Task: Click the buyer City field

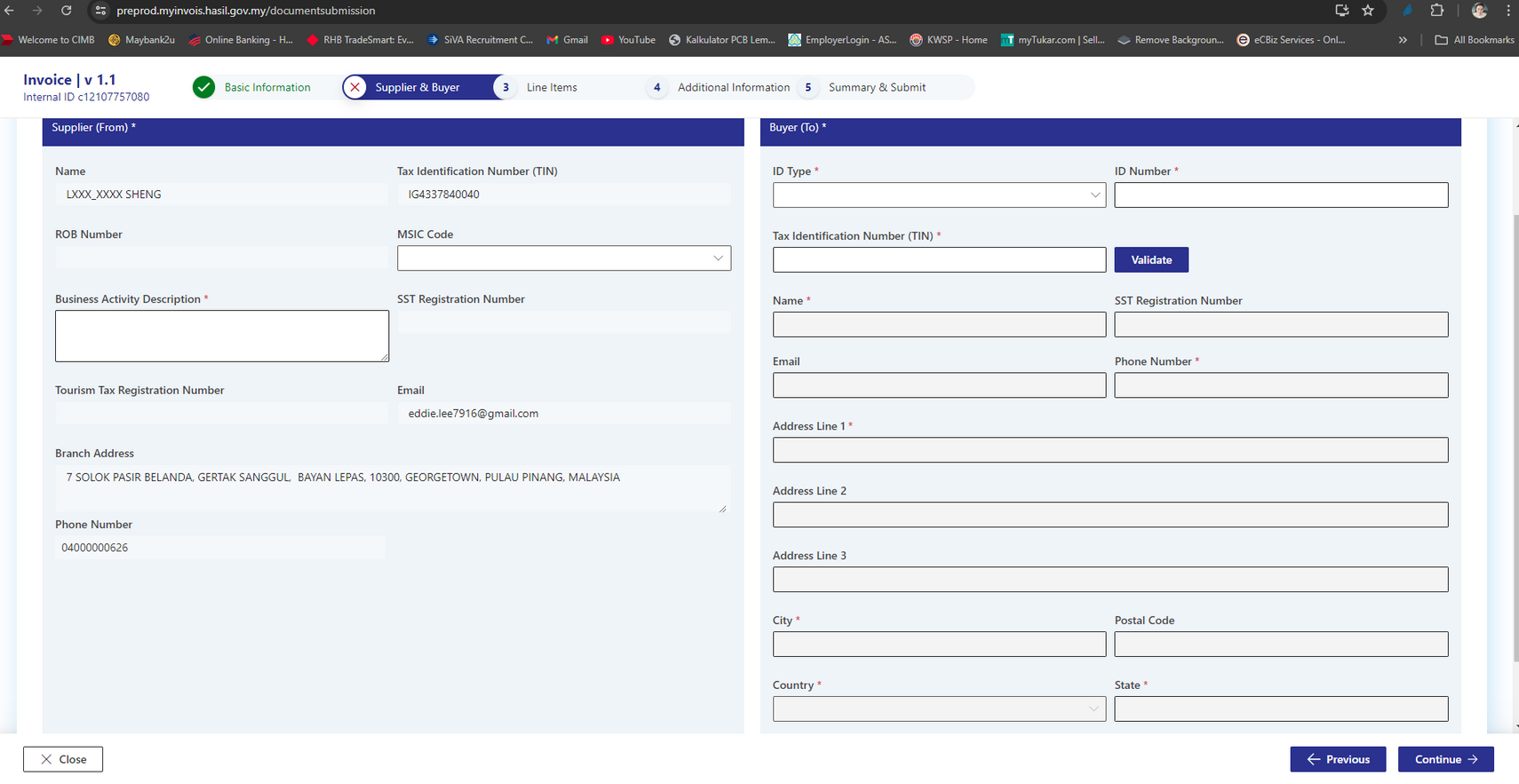Action: tap(939, 644)
